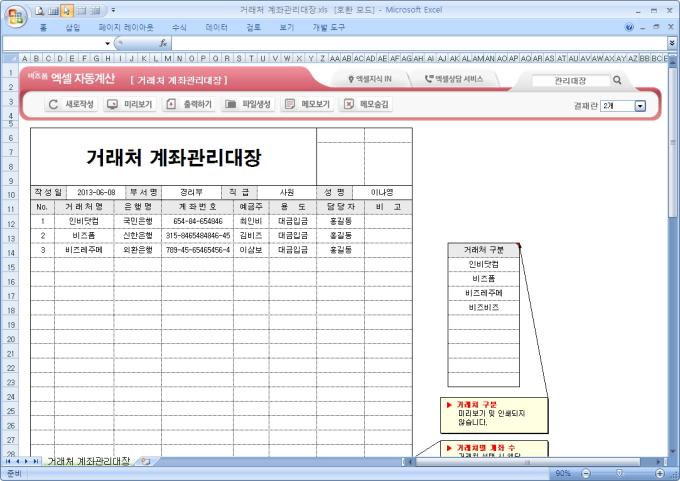Click the 출력하기 button
This screenshot has height=481, width=680.
189,104
